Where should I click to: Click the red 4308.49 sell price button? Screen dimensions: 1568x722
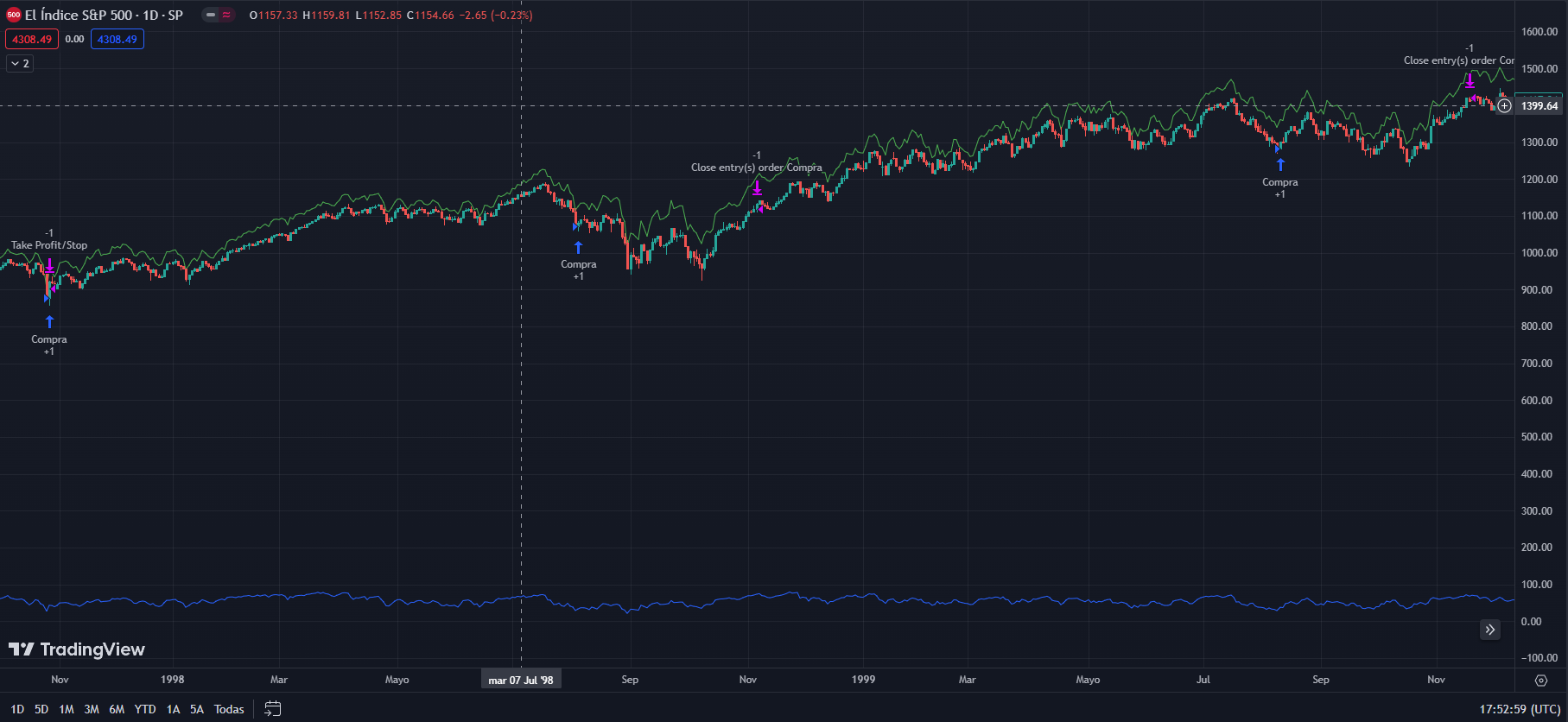(32, 39)
